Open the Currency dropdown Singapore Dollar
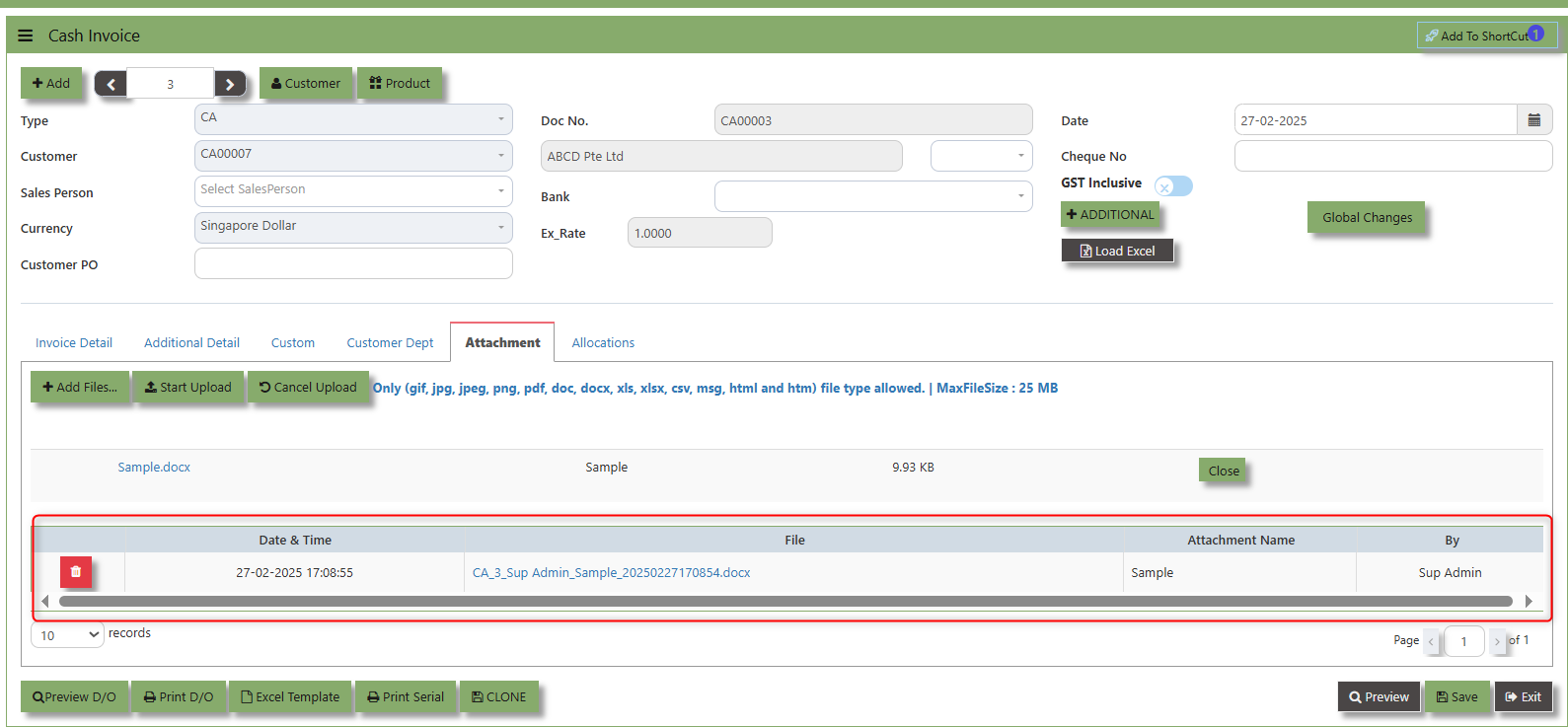Image resolution: width=1568 pixels, height=727 pixels. [x=353, y=228]
